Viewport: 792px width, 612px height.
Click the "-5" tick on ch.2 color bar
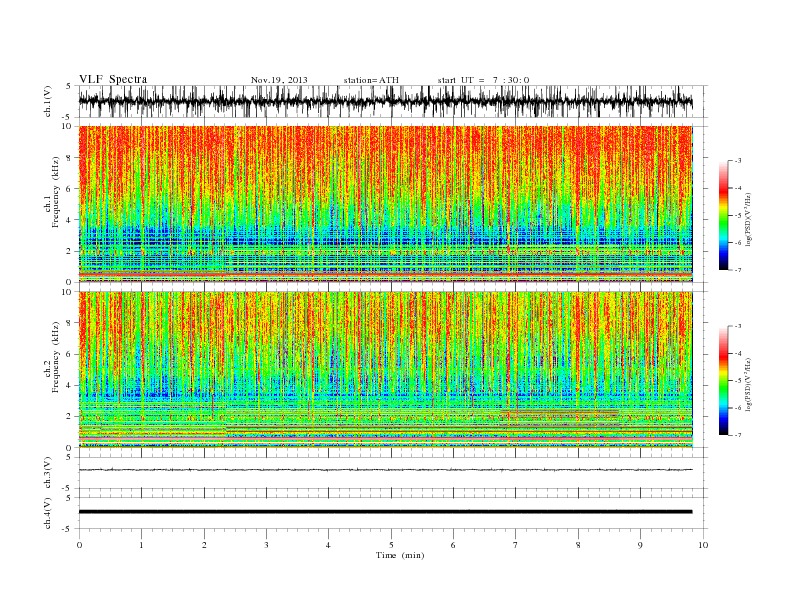(737, 381)
